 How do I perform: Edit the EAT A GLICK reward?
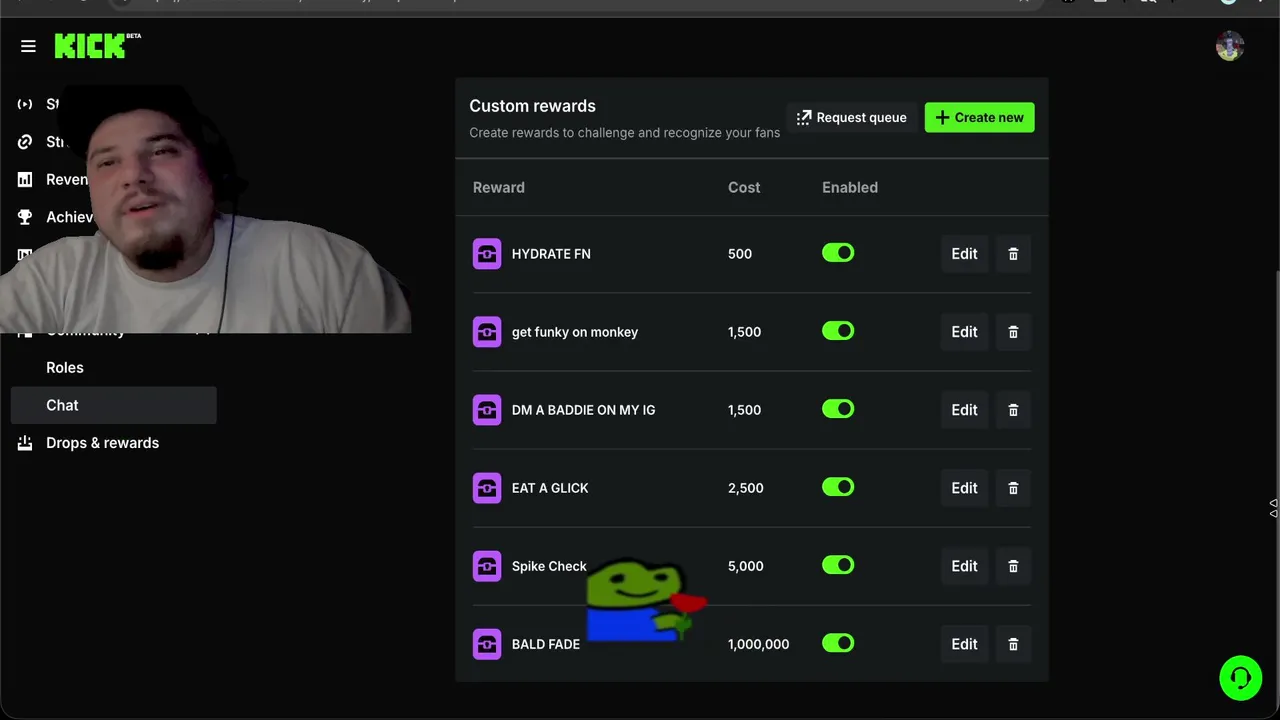click(964, 488)
